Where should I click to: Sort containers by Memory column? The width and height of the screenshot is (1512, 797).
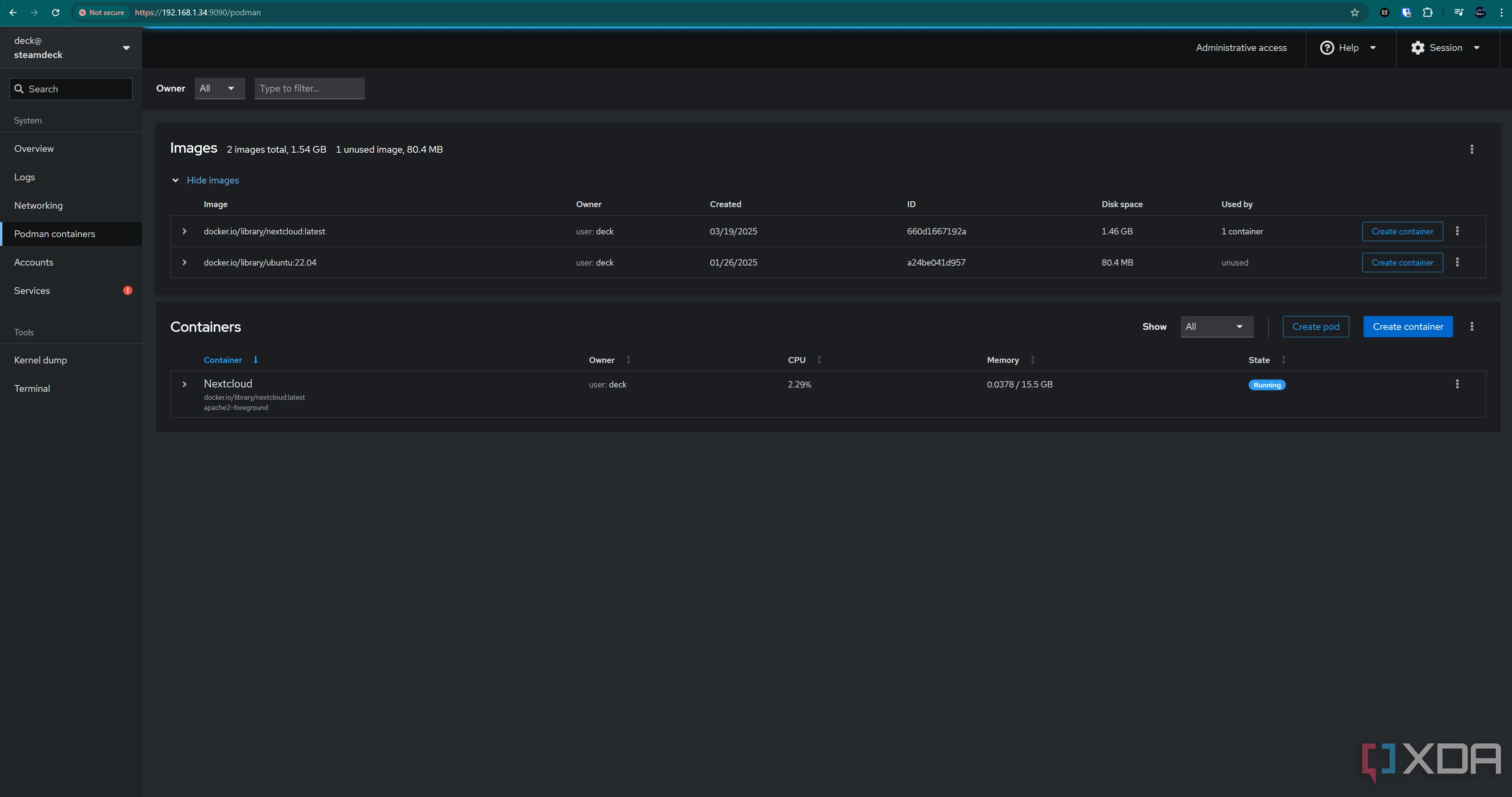point(1032,360)
